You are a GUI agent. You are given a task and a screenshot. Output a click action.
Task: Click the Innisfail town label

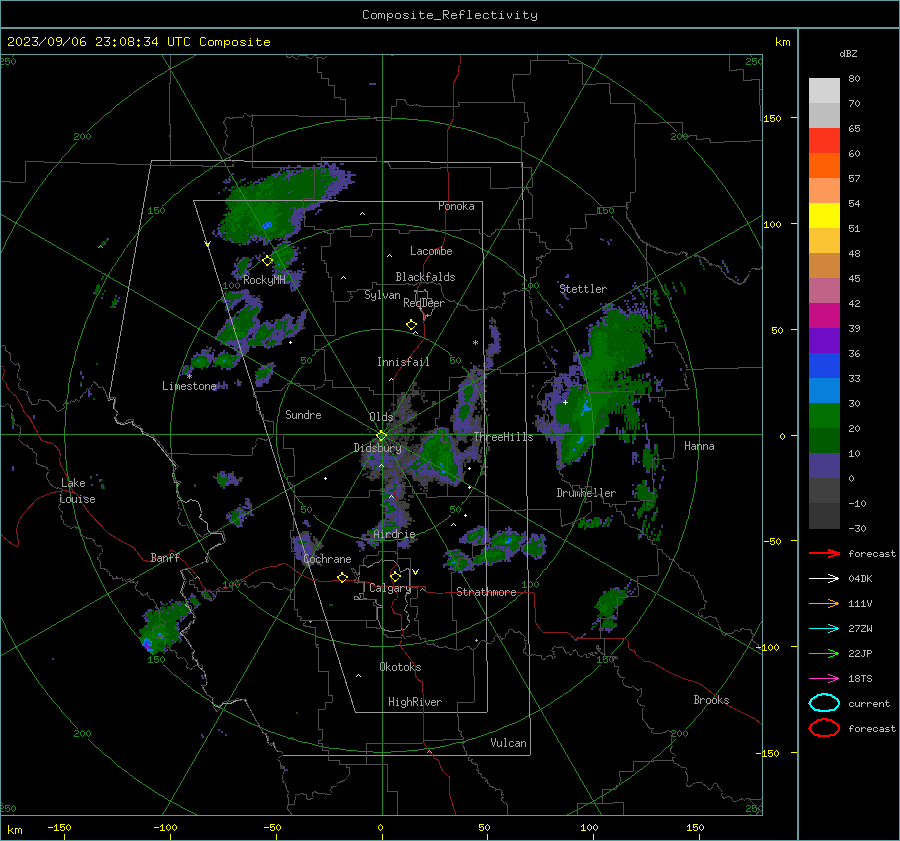[403, 362]
